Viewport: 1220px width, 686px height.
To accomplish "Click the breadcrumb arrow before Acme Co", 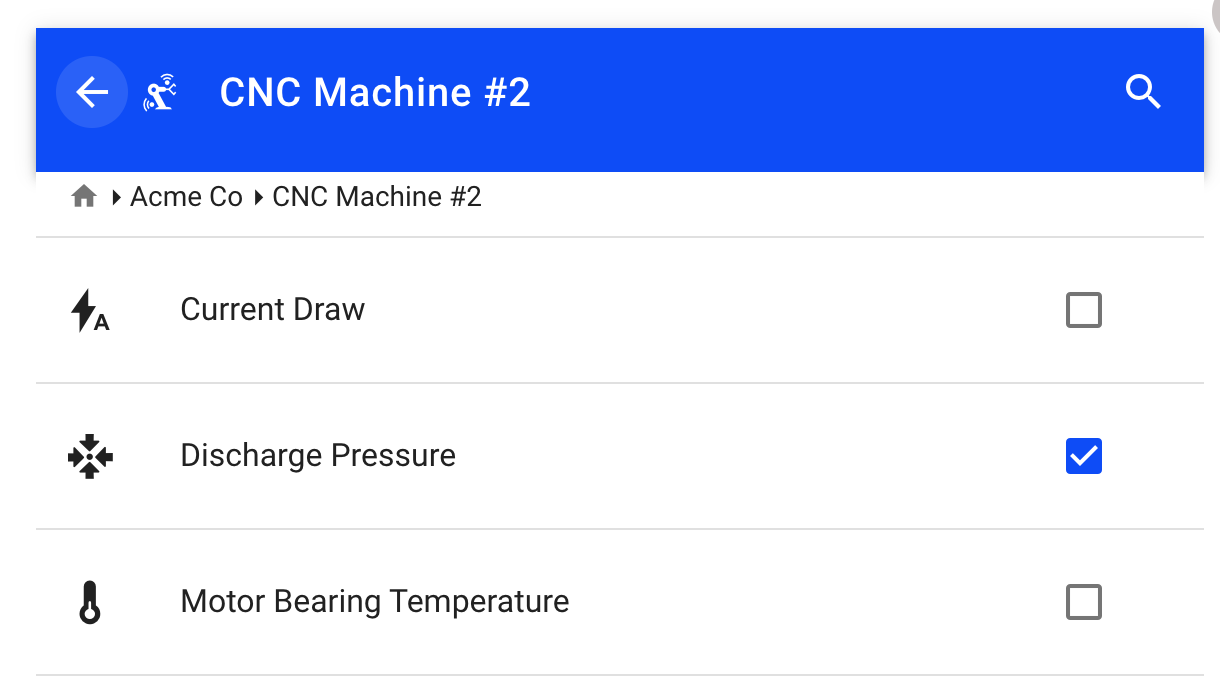I will [x=118, y=197].
